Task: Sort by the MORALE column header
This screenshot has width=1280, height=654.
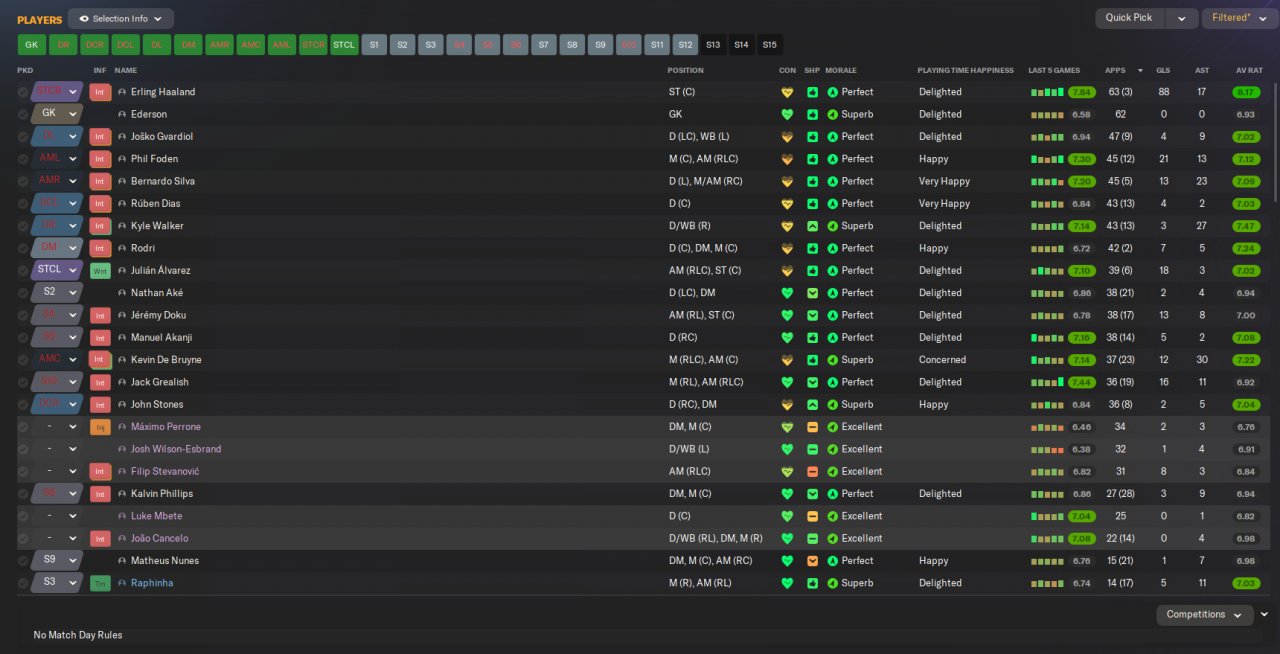Action: (x=840, y=71)
